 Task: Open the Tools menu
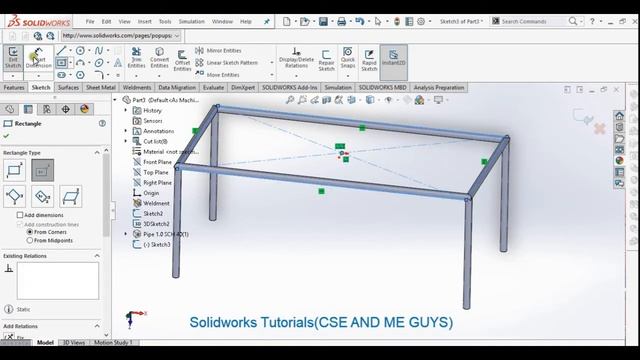point(165,21)
